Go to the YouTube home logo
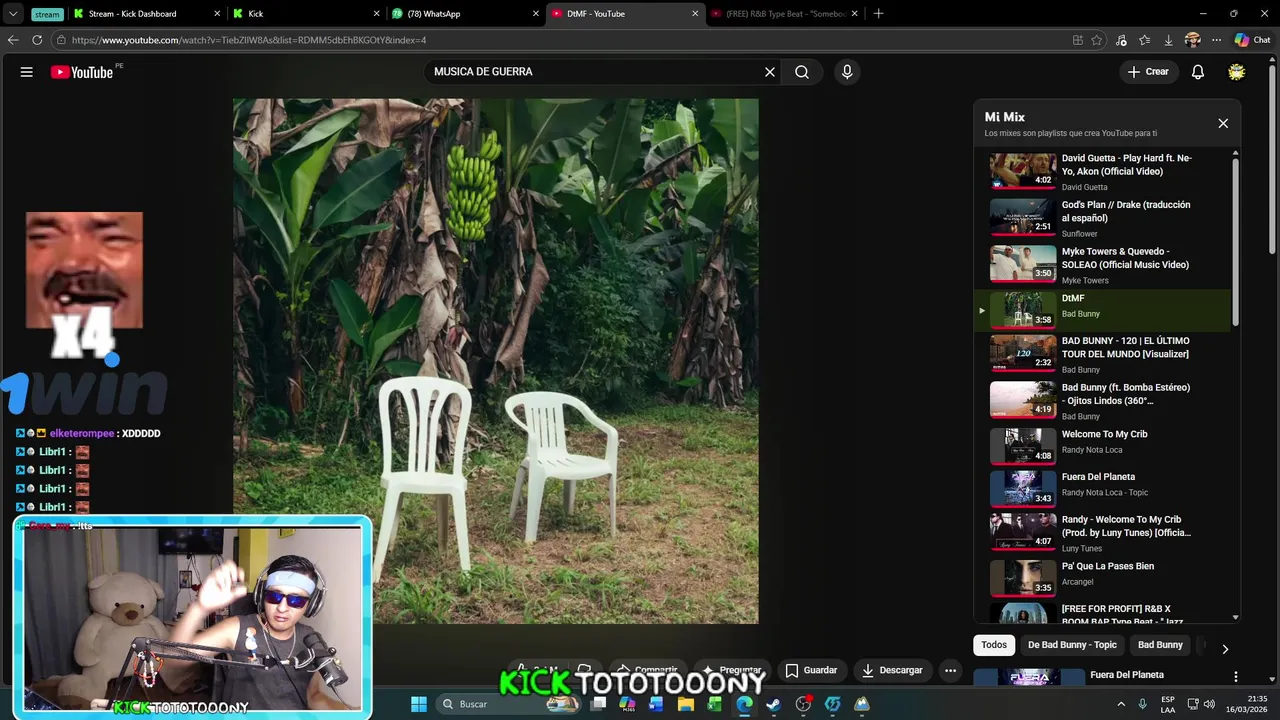 [x=82, y=72]
